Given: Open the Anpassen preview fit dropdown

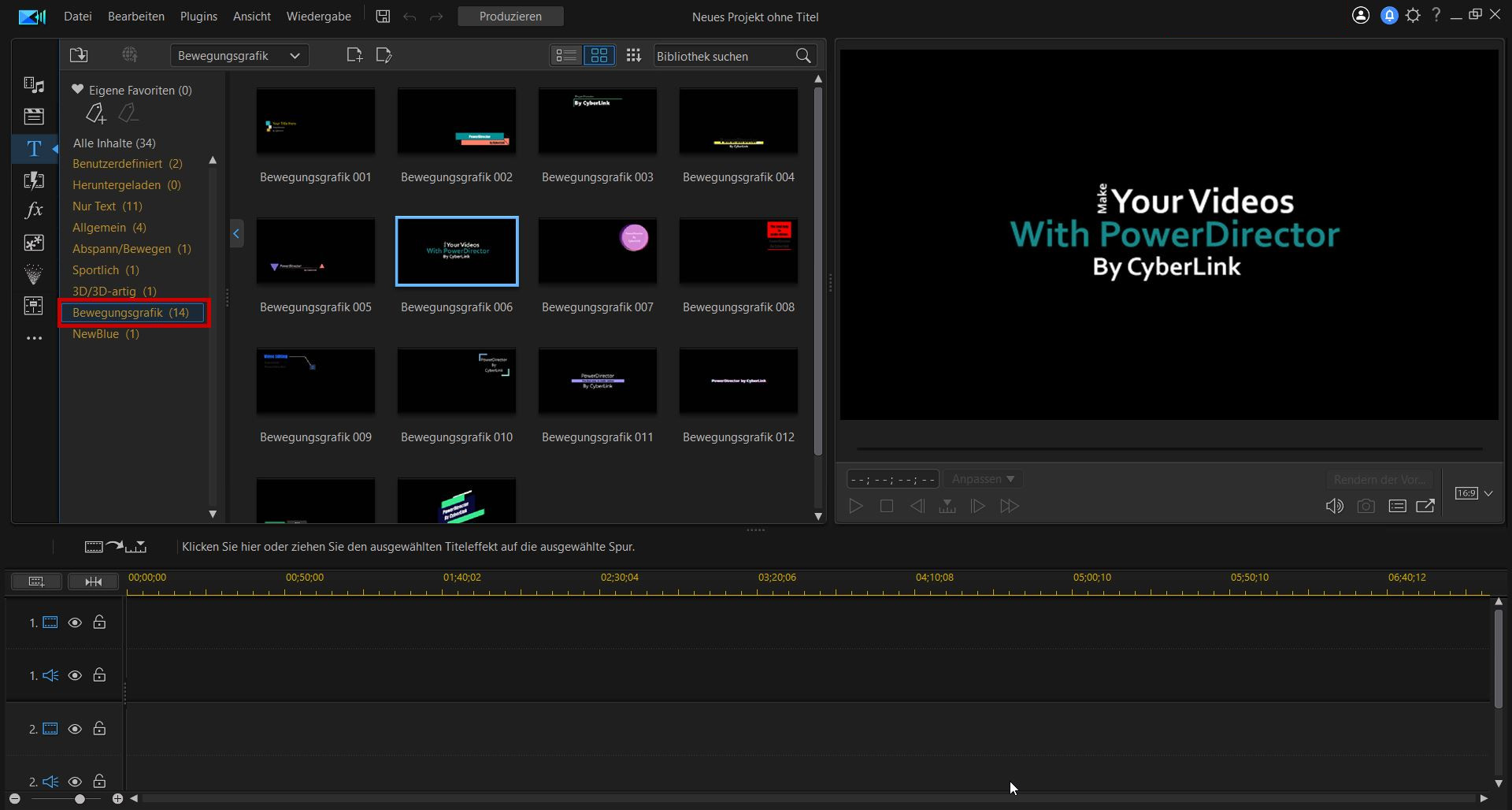Looking at the screenshot, I should 983,479.
